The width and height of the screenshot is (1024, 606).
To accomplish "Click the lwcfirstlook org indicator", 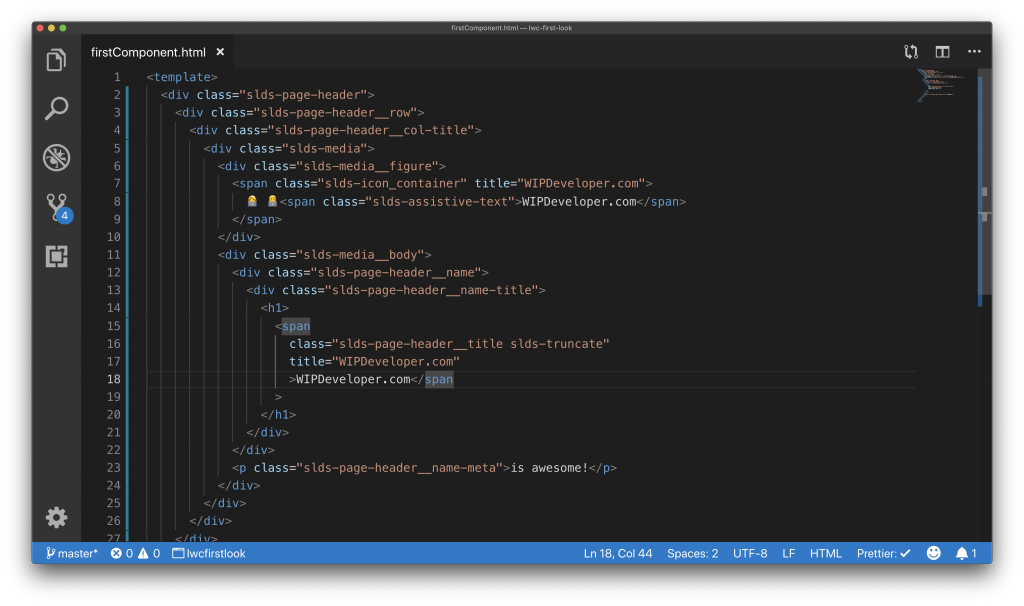I will point(209,553).
